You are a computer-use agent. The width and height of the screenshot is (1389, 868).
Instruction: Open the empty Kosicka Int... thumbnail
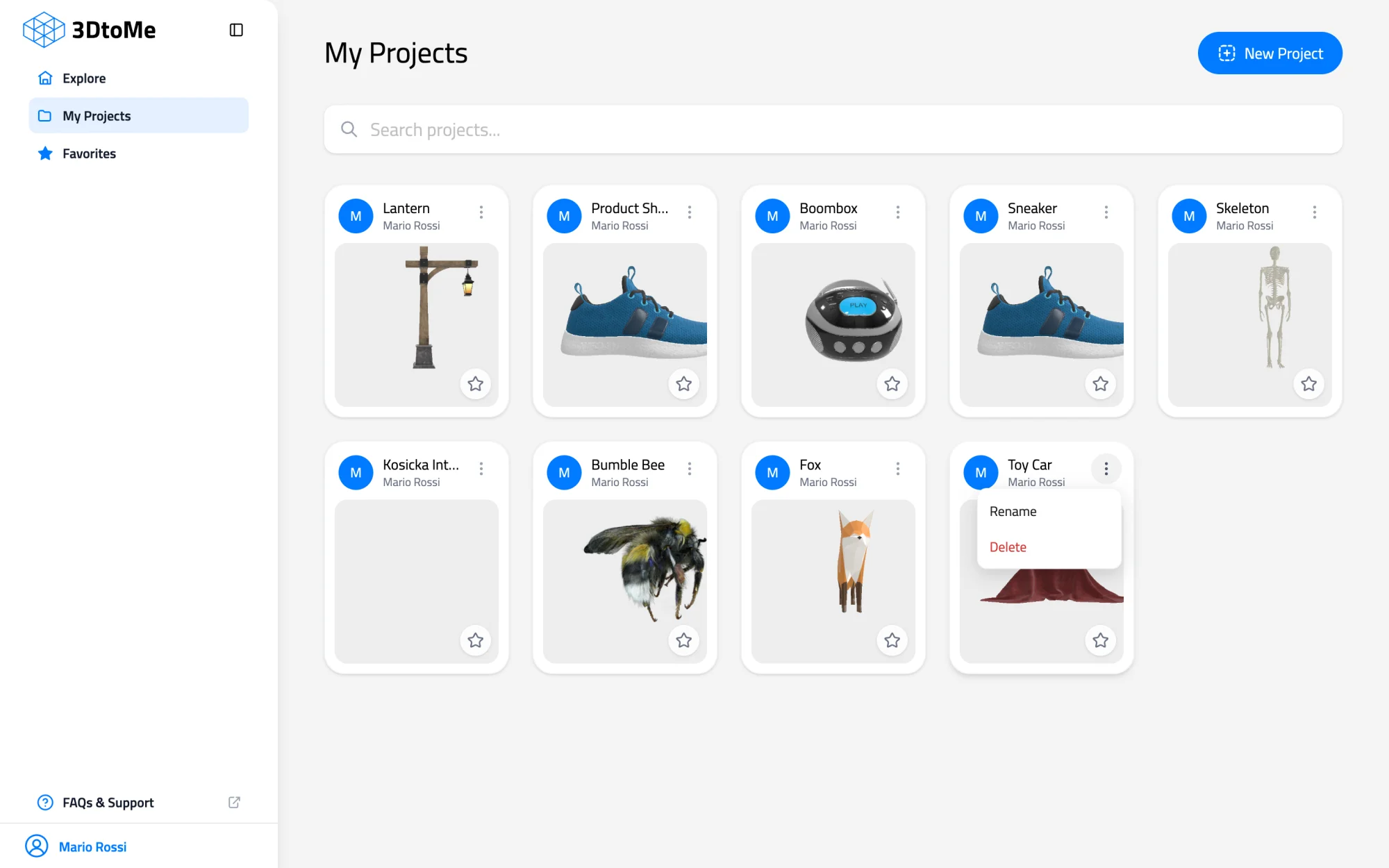[x=417, y=581]
